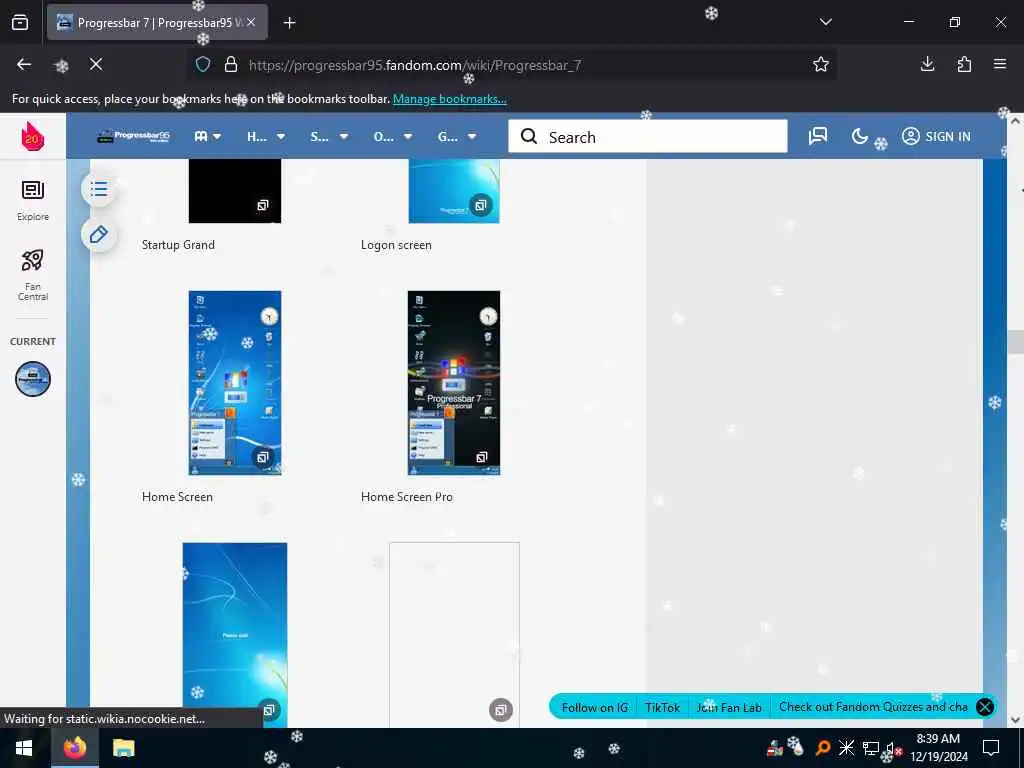Click the pencil edit page button
Screen dimensions: 1024x768
pos(99,234)
